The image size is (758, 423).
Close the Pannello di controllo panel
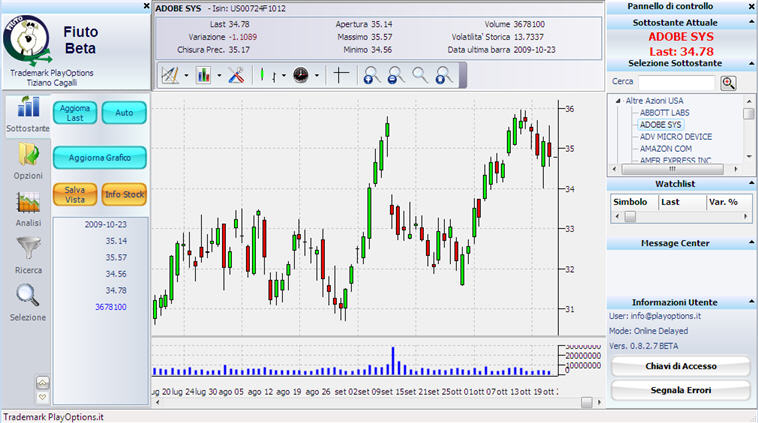pos(752,6)
